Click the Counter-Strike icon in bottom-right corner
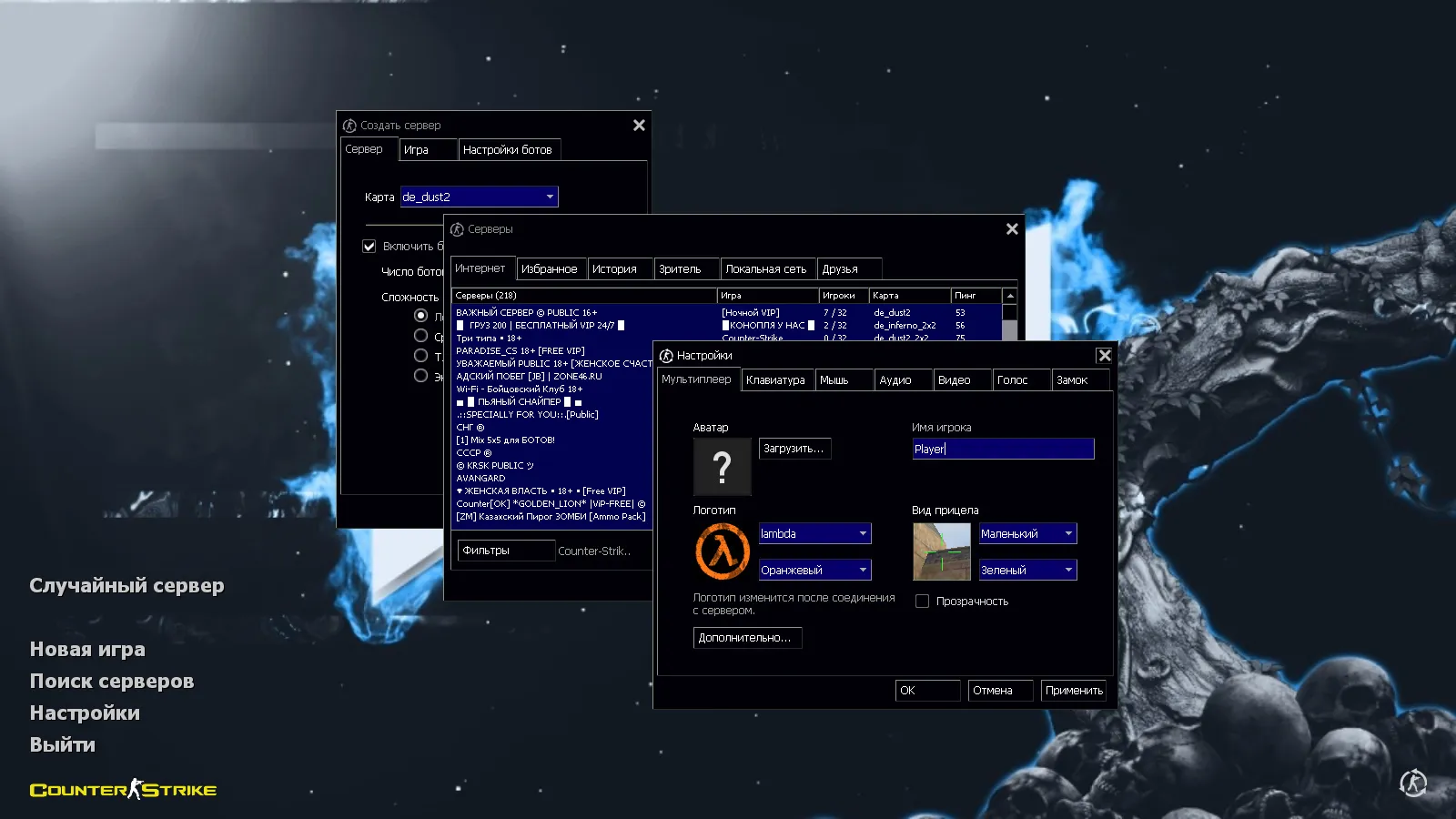This screenshot has width=1456, height=819. point(1412,783)
